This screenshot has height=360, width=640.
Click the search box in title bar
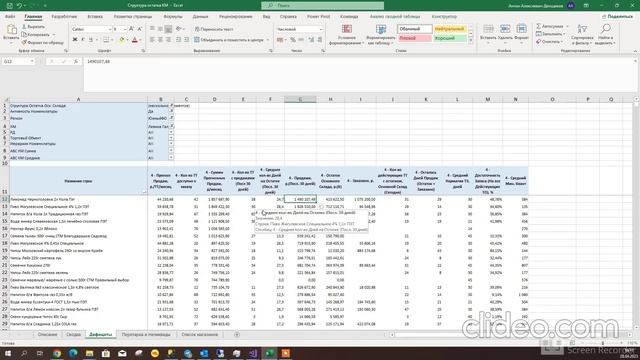pos(322,6)
